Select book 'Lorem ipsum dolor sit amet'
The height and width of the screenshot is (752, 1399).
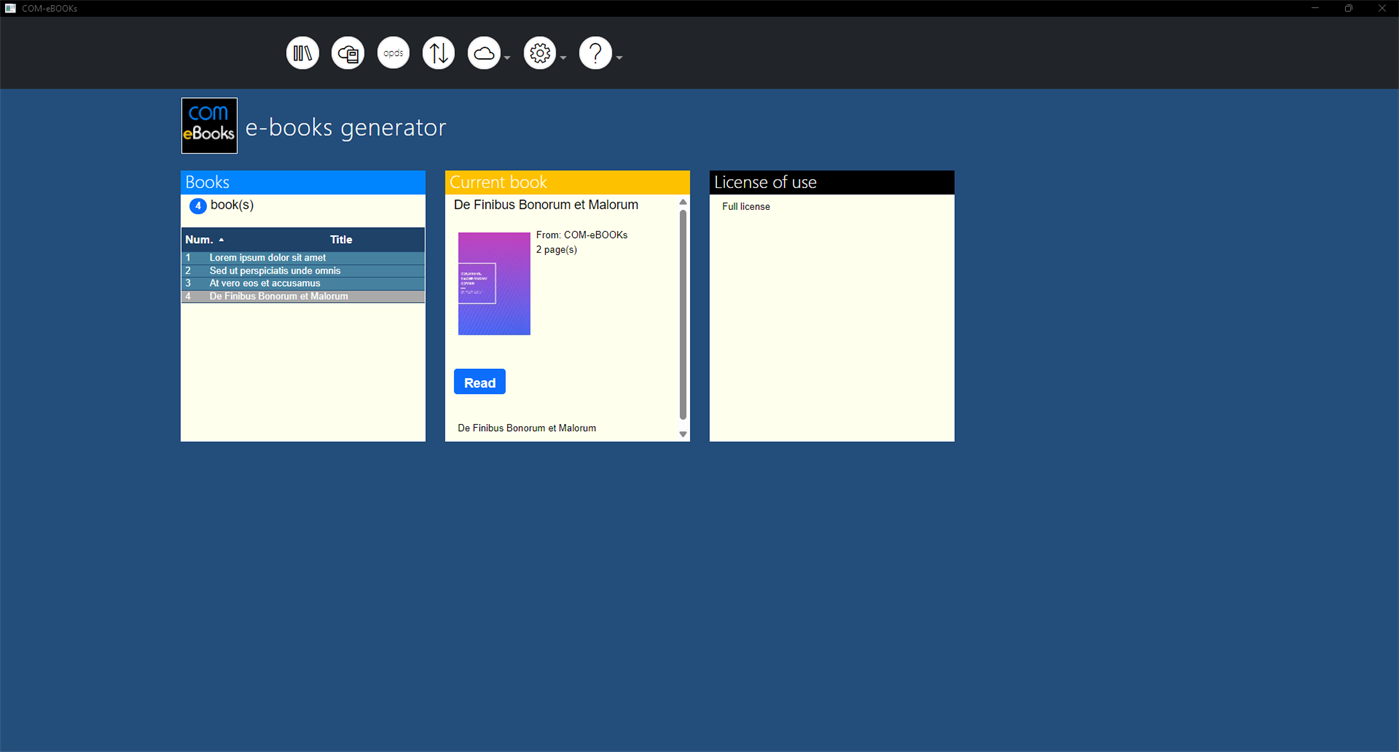(x=268, y=257)
